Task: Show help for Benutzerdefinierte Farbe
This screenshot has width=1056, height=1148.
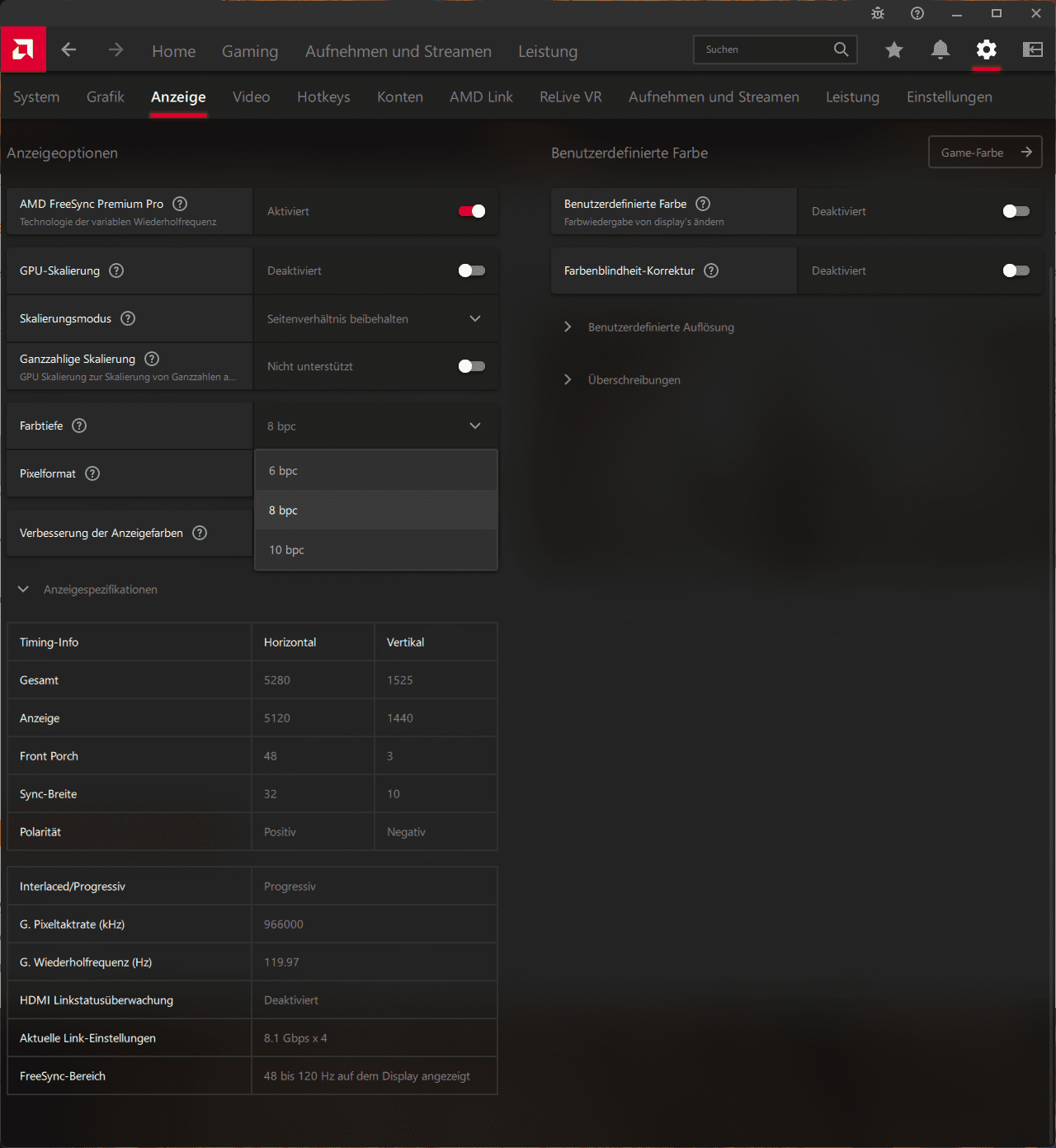Action: click(x=703, y=204)
